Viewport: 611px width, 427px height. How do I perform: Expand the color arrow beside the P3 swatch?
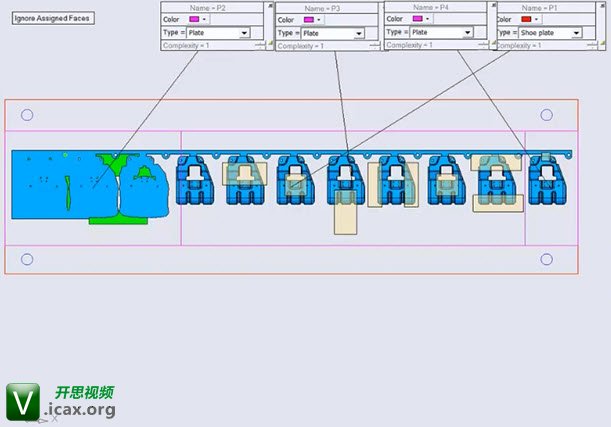click(x=319, y=19)
